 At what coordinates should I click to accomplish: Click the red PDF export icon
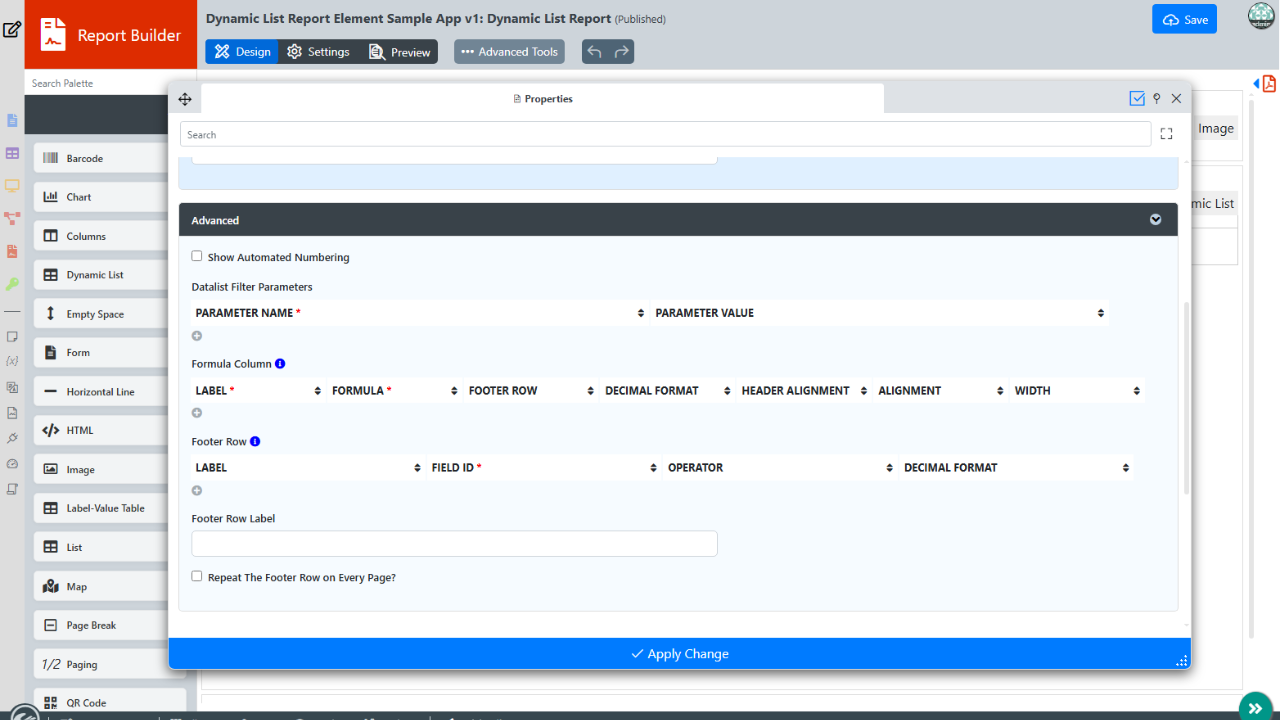(x=1269, y=84)
